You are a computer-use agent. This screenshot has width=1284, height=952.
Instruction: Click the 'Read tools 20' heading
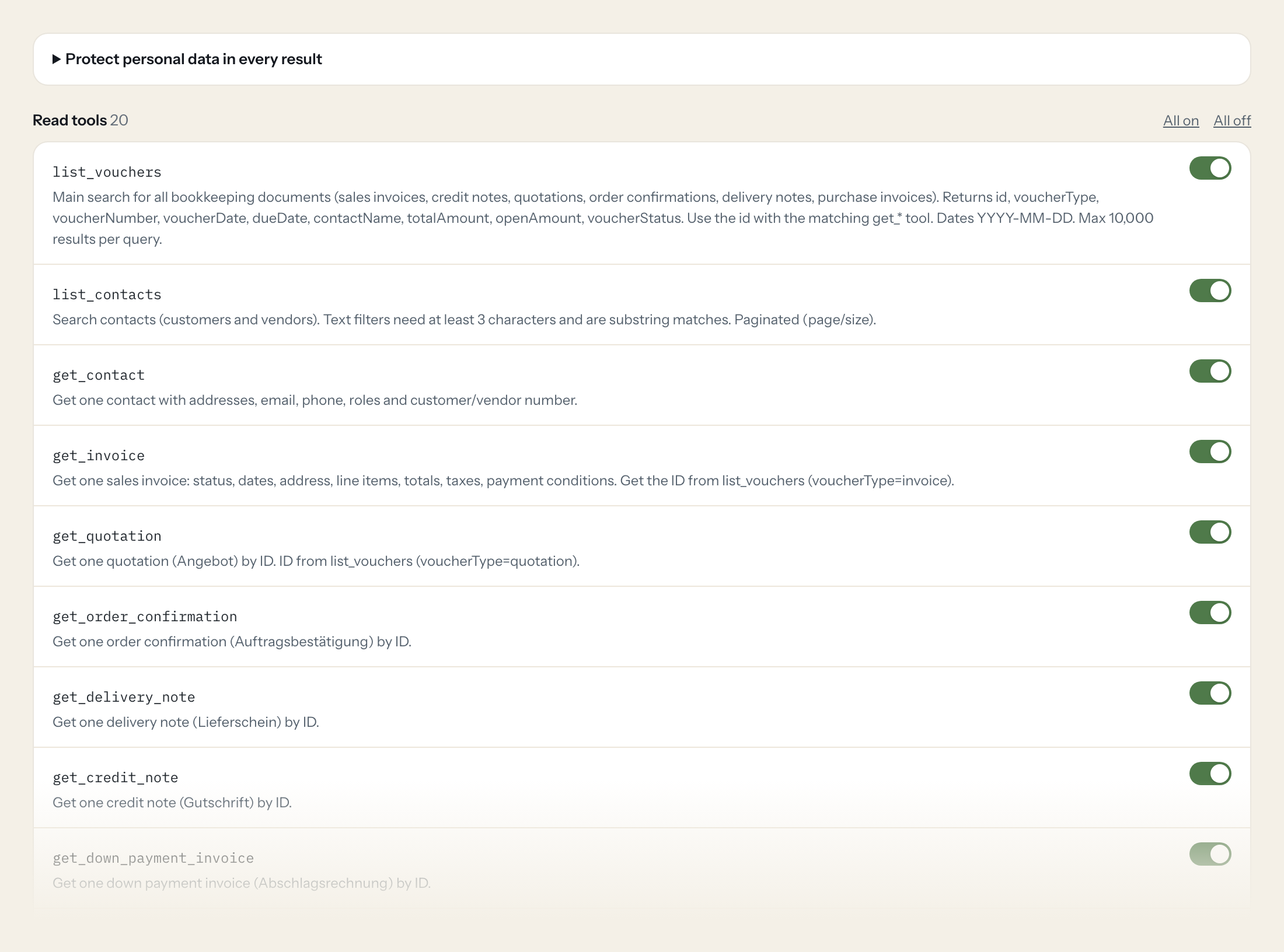pyautogui.click(x=81, y=120)
